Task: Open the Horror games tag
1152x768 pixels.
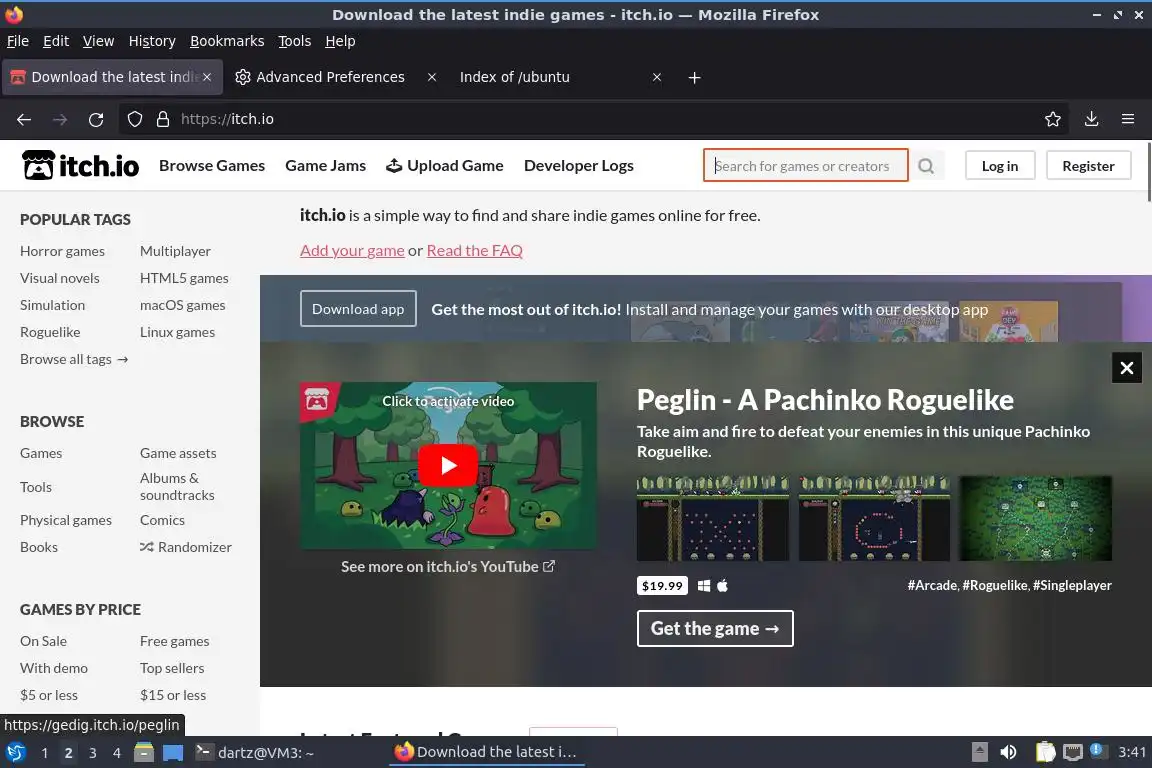Action: pyautogui.click(x=62, y=251)
